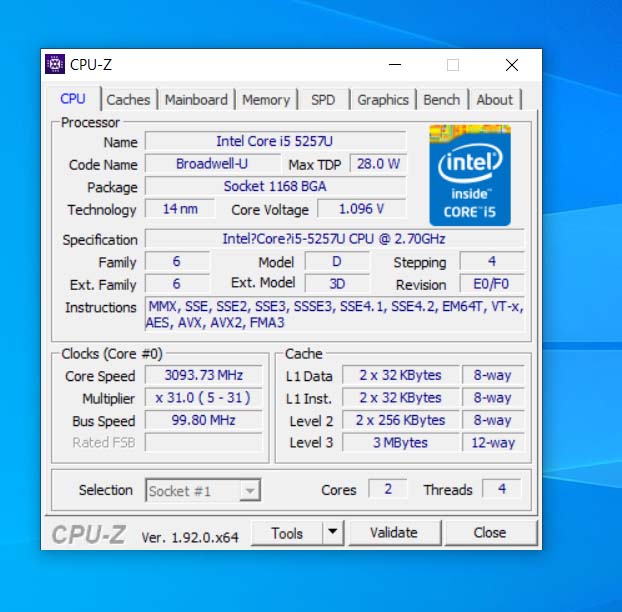This screenshot has height=612, width=622.
Task: Select the Memory tab
Action: pos(266,100)
